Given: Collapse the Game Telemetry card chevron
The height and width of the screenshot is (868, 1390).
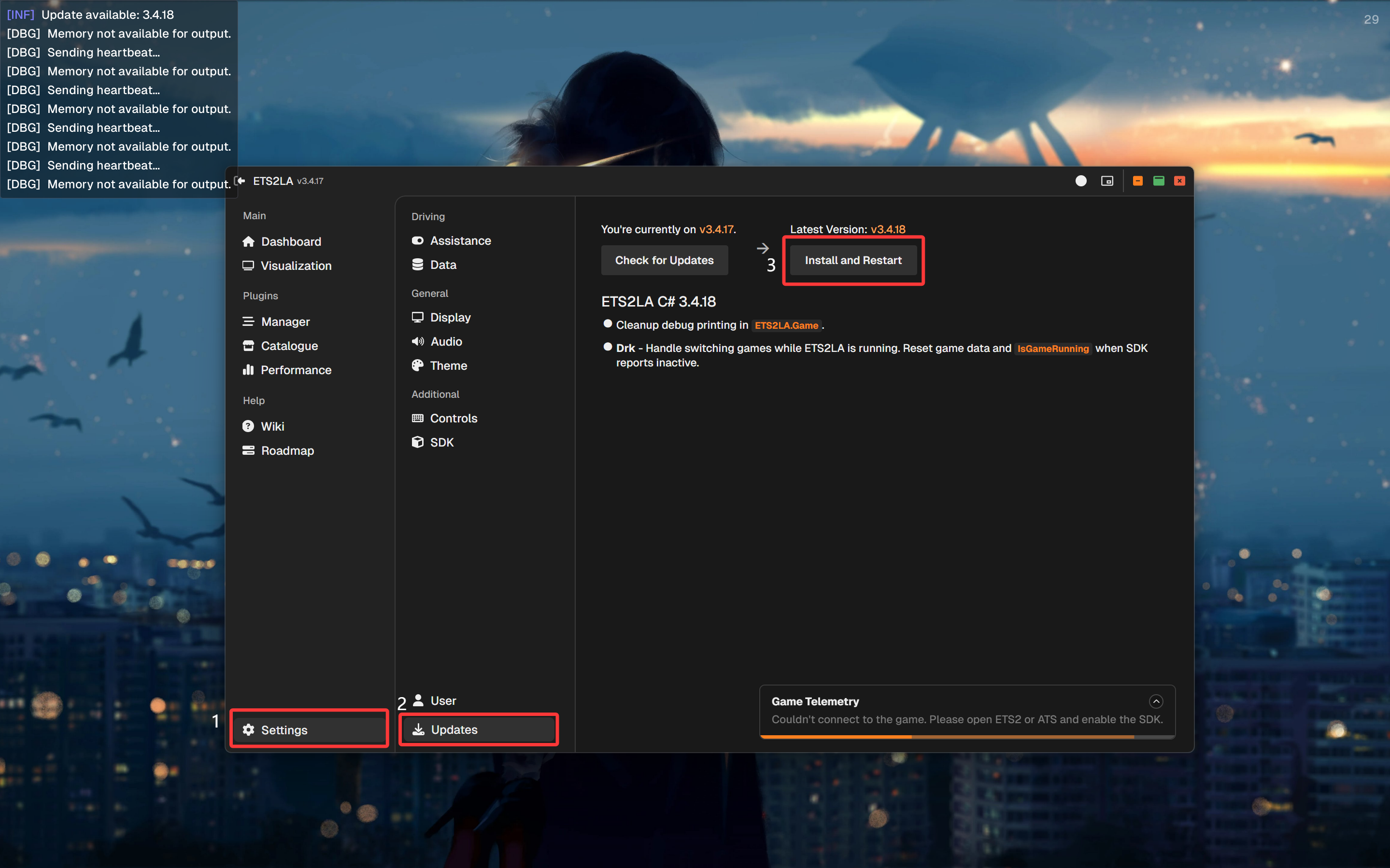Looking at the screenshot, I should 1156,701.
